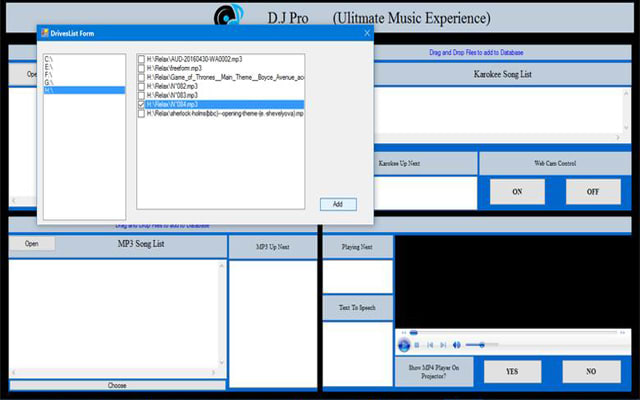This screenshot has width=640, height=400.
Task: Turn the Web Cam ON
Action: click(x=517, y=191)
